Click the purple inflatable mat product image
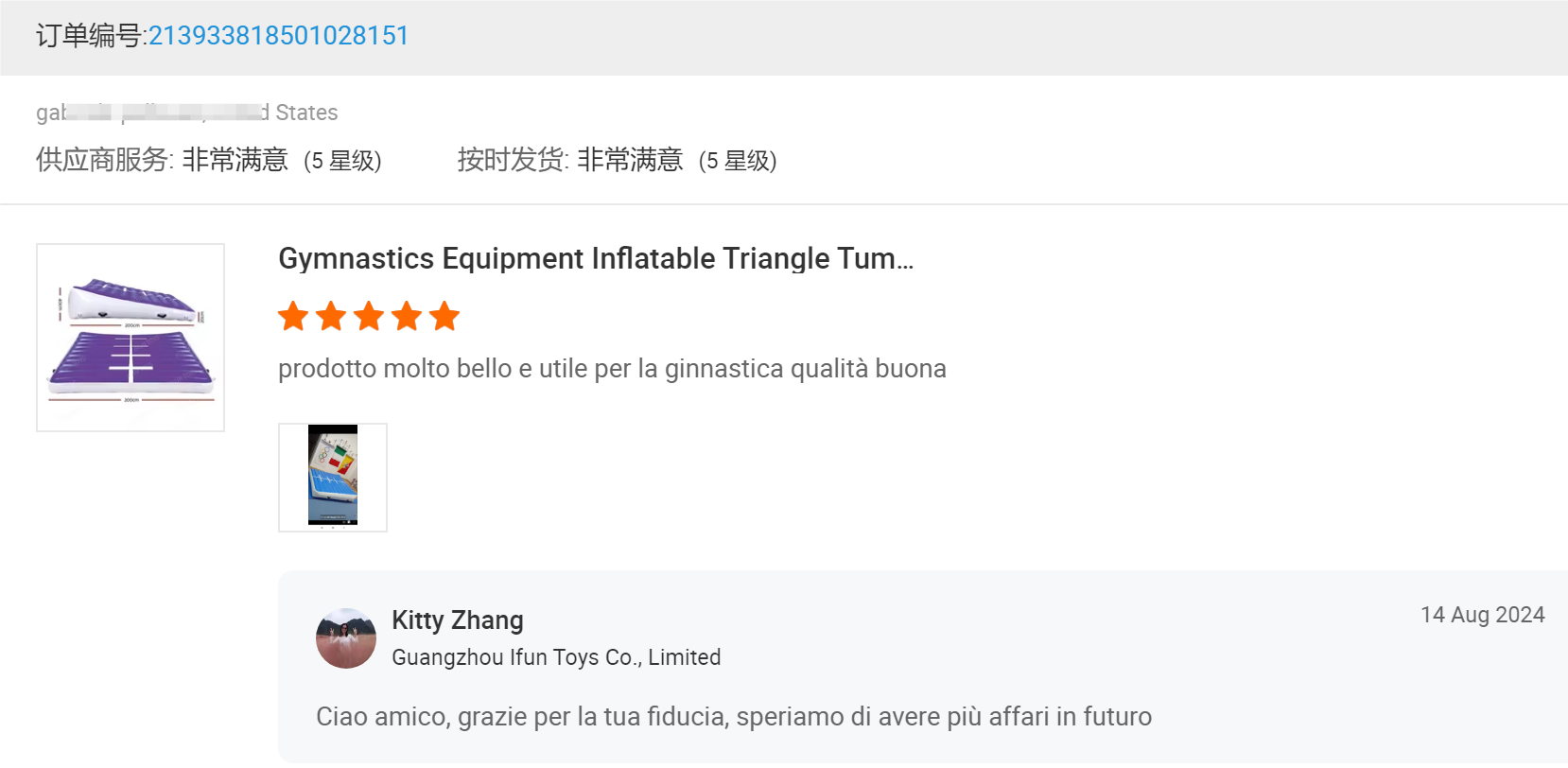 (130, 337)
